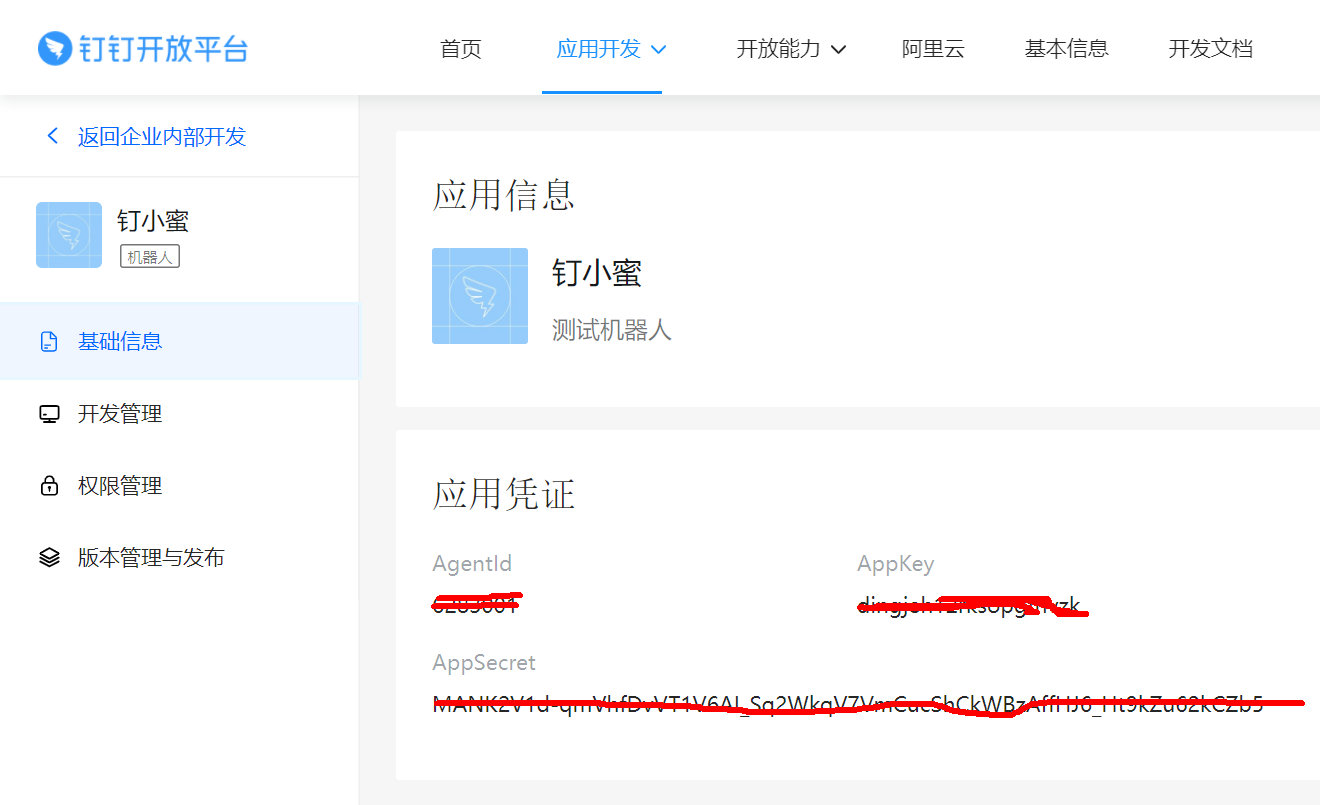Expand the 开放能力 dropdown arrow
The image size is (1320, 805).
pos(839,50)
